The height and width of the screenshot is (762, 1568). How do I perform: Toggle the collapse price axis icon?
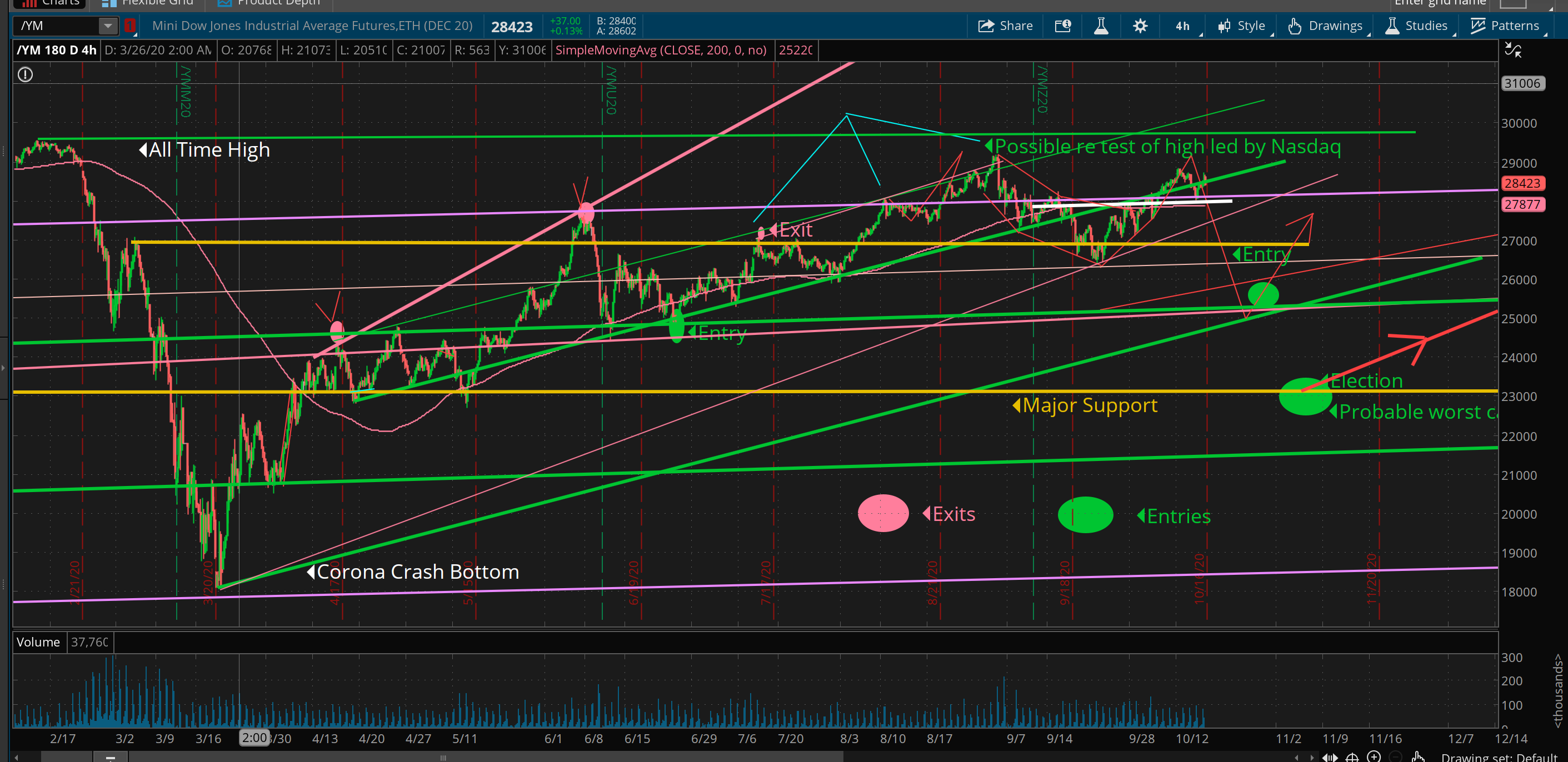click(1512, 50)
